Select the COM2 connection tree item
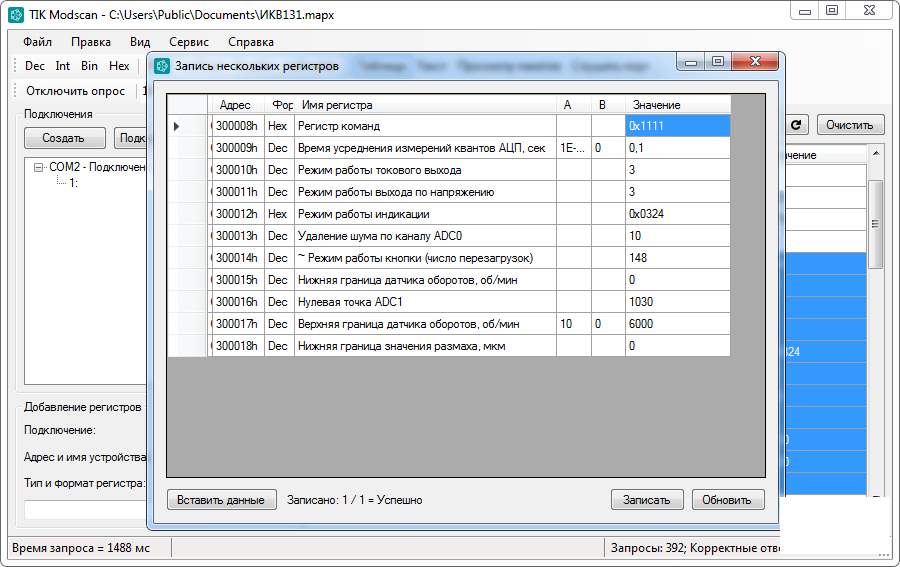Screen dimensions: 900x567 pyautogui.click(x=97, y=167)
